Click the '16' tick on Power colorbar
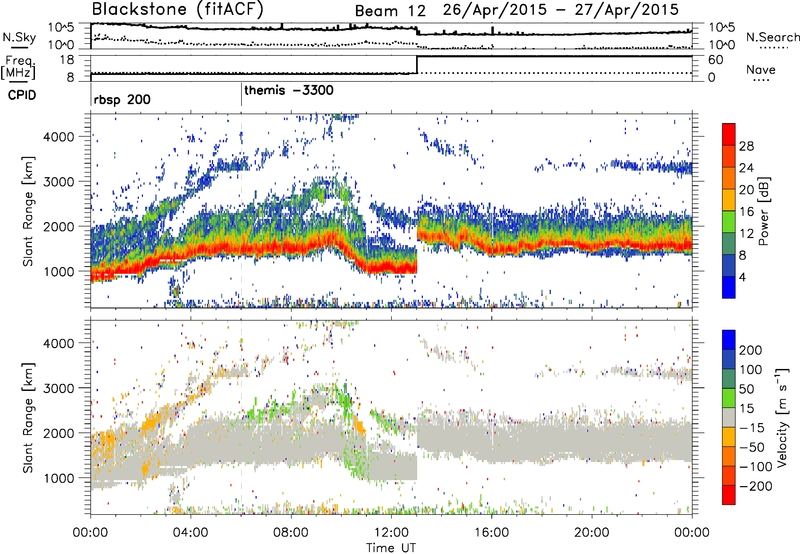Screen dimensions: 800x554 746,212
